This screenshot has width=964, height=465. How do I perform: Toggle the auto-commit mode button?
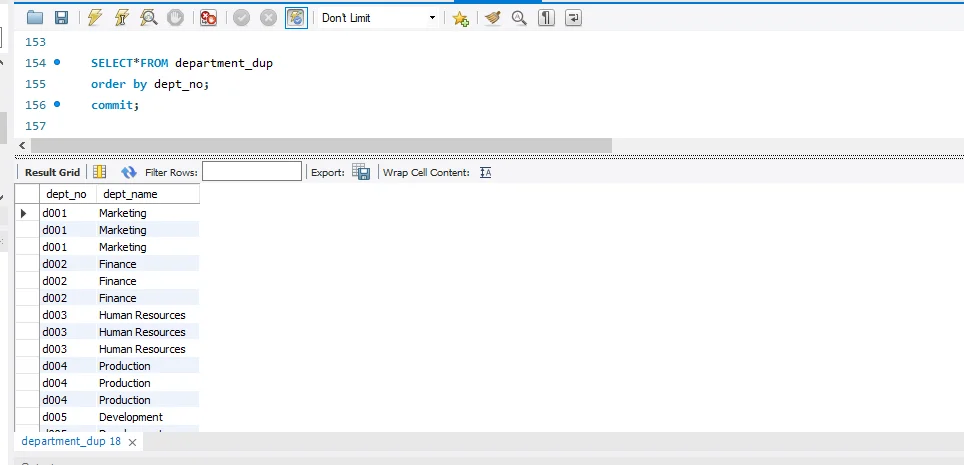(296, 18)
